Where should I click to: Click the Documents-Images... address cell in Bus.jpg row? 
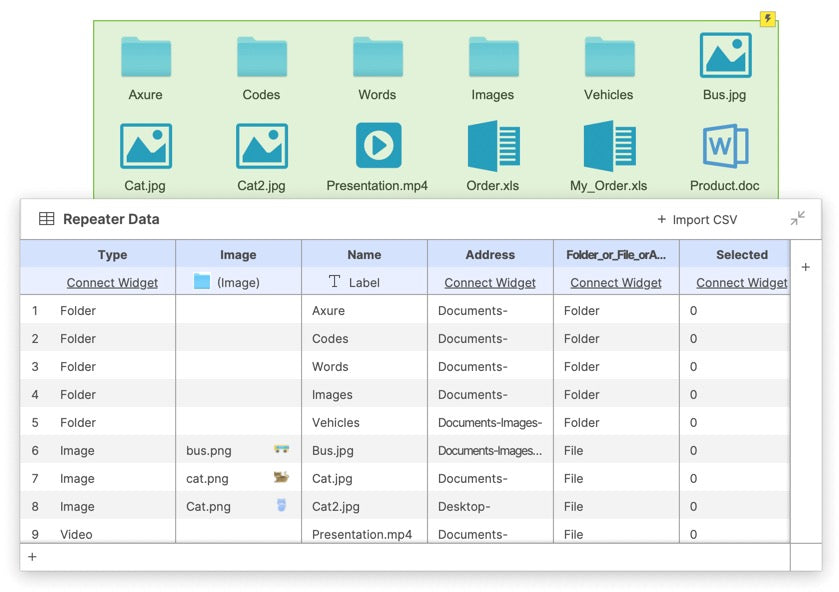coord(490,450)
